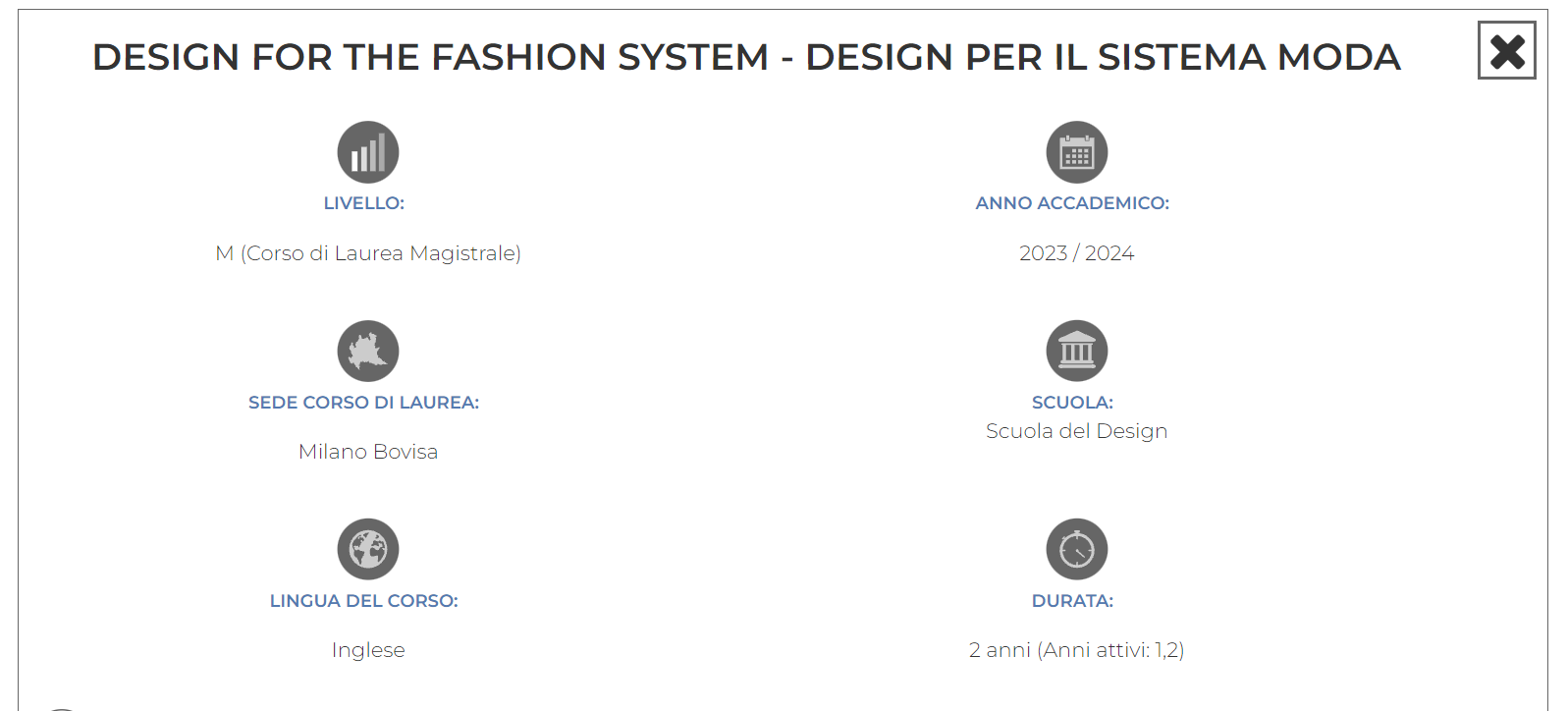Click the Inglese language value
1568x711 pixels.
coord(368,650)
